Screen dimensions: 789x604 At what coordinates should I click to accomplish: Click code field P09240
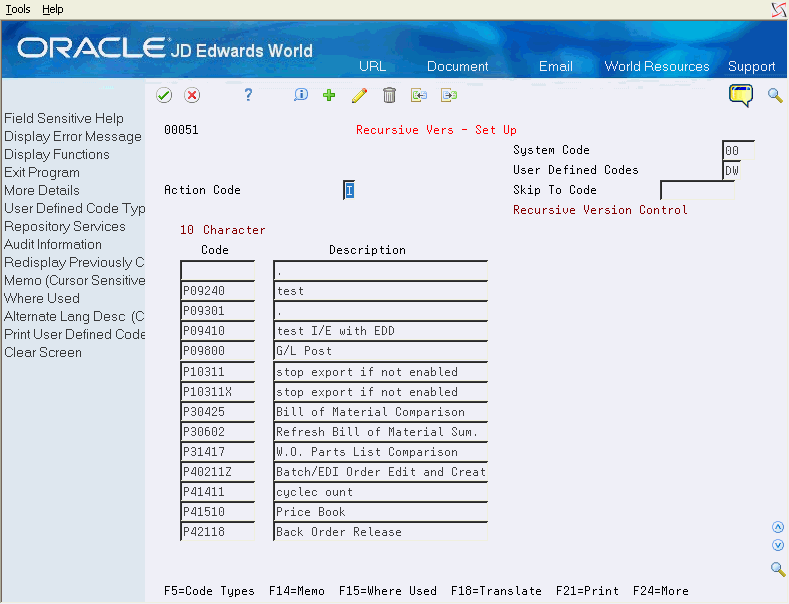[217, 290]
